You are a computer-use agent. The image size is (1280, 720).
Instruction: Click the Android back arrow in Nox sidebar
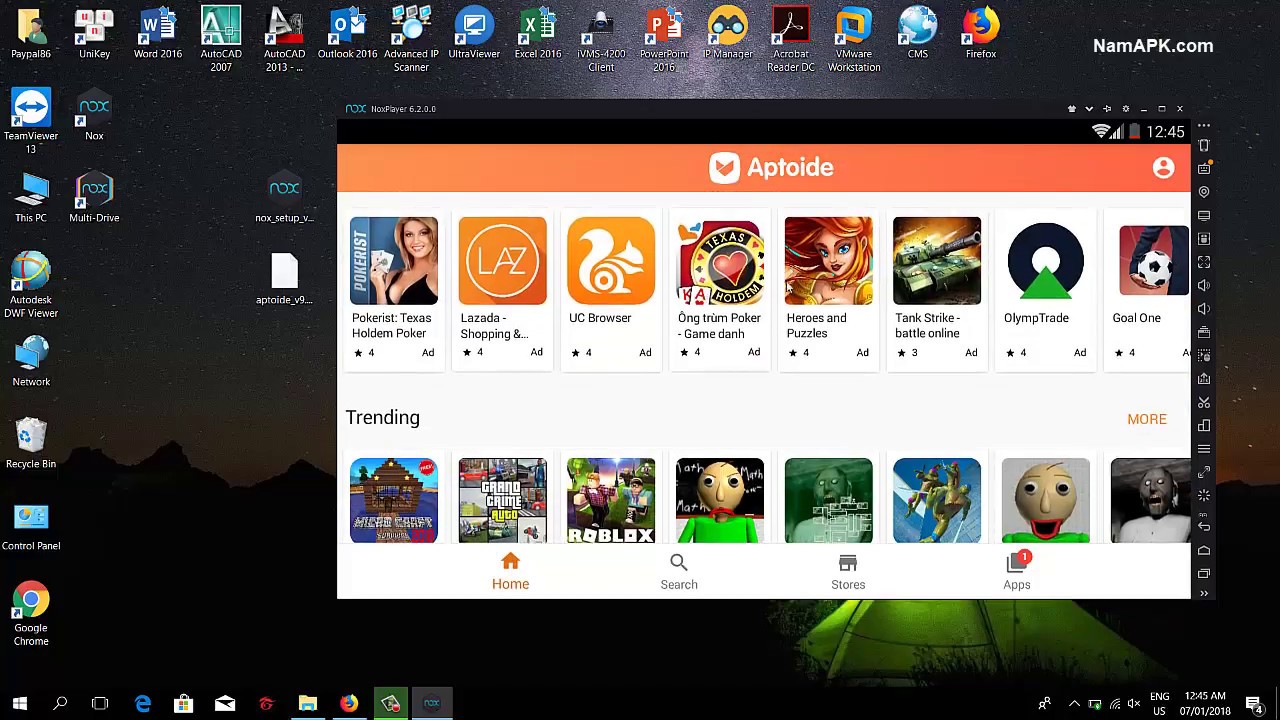pos(1204,526)
